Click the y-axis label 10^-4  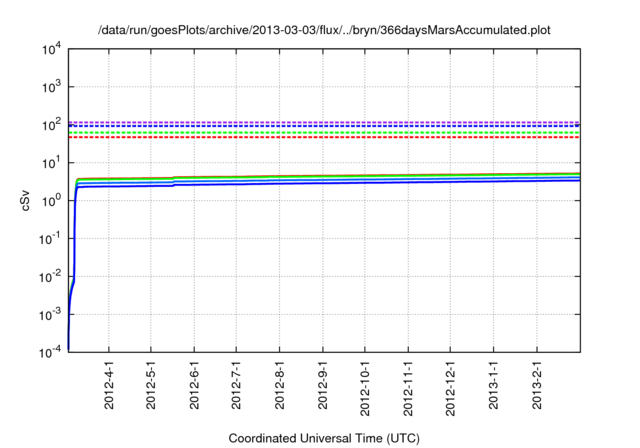tap(50, 351)
